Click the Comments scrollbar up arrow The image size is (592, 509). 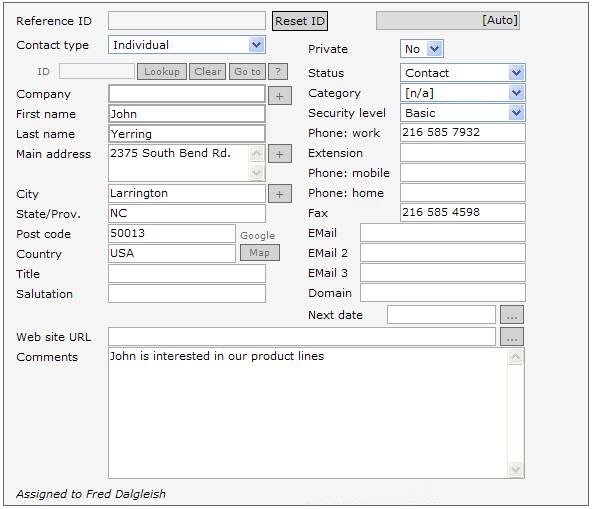(x=515, y=357)
